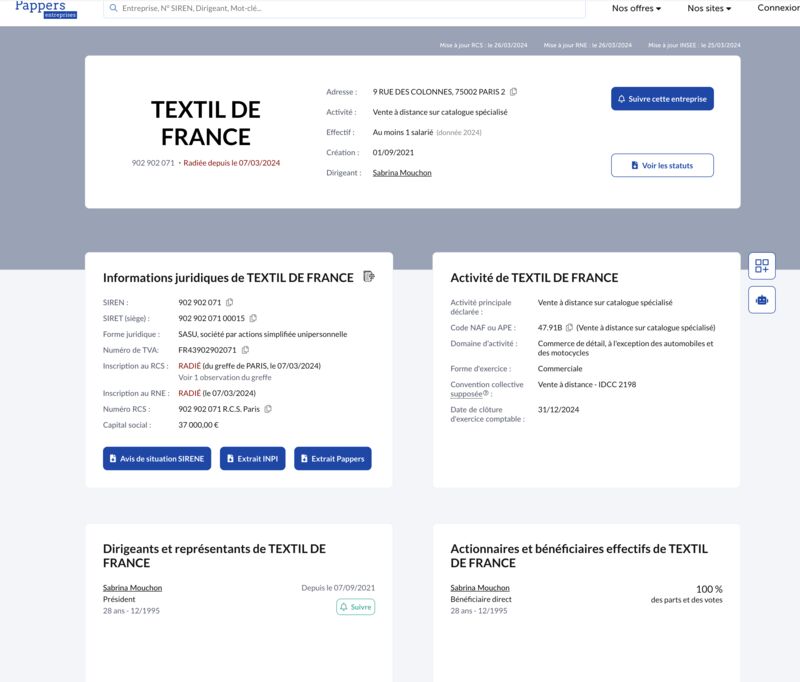Open the Connexion menu item

click(x=778, y=8)
